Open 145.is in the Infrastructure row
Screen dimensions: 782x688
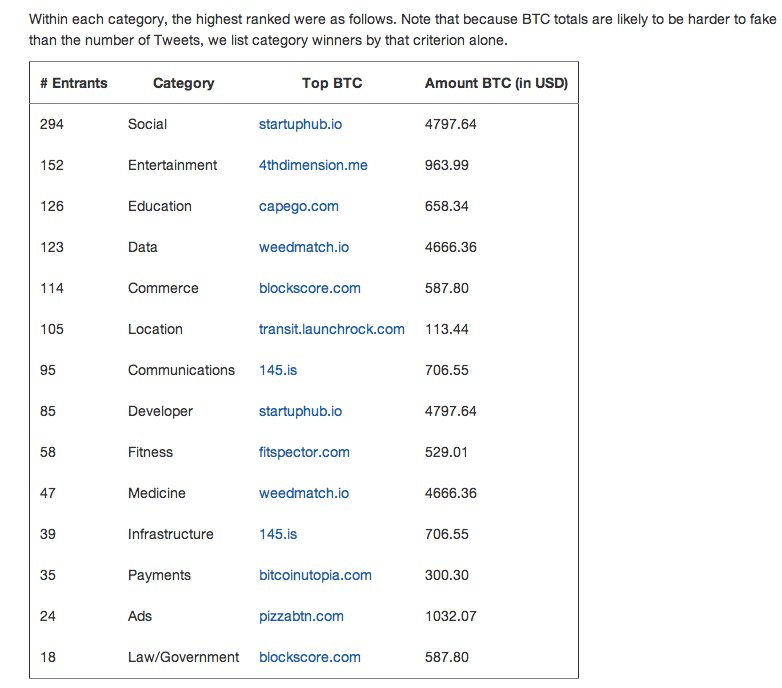(x=277, y=534)
